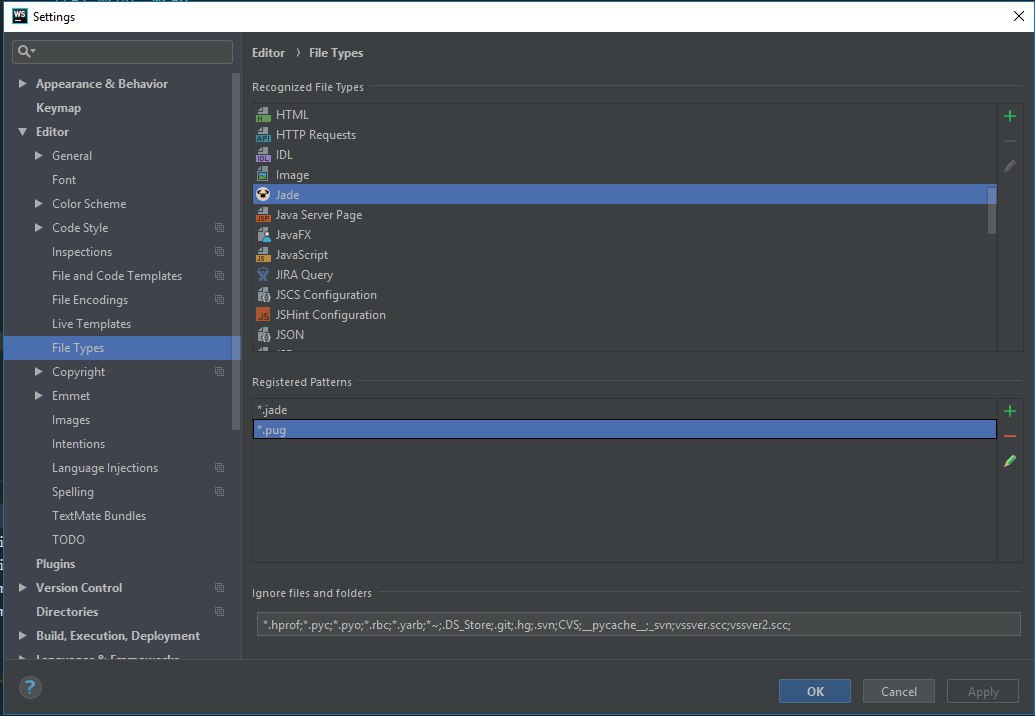
Task: Click project-level icon next to Code Style
Action: [219, 228]
